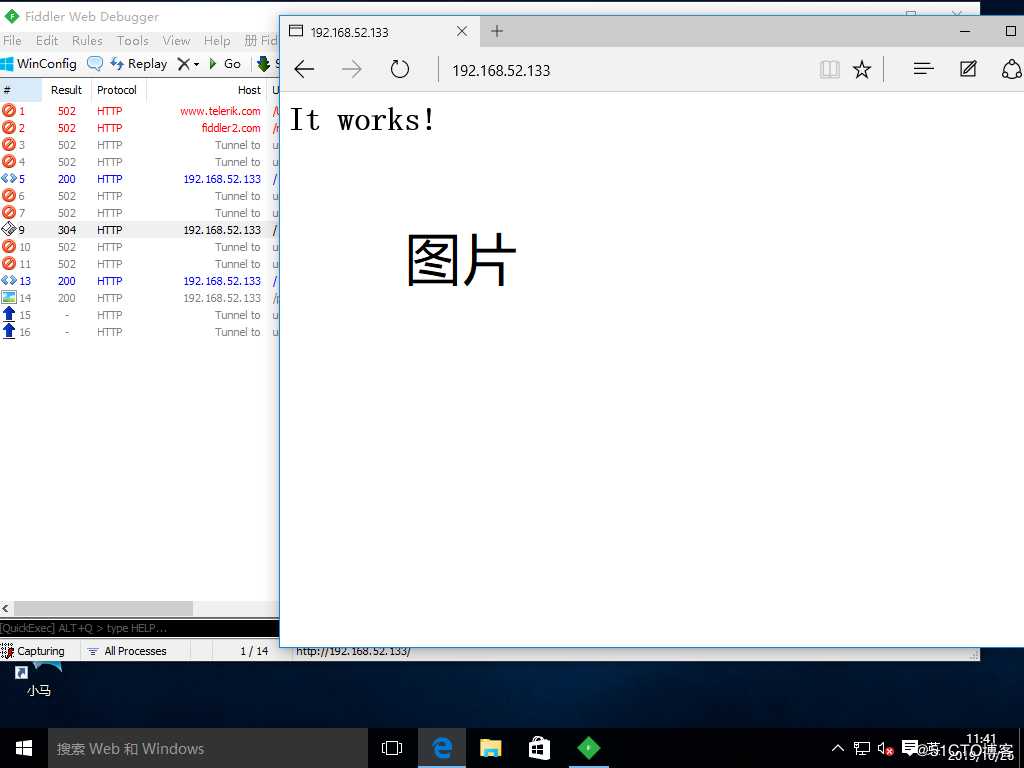Open Reading view book icon in Edge
The height and width of the screenshot is (768, 1024).
pos(829,69)
